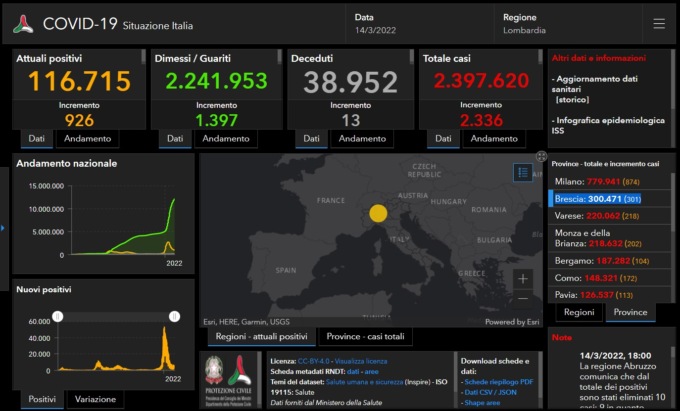Click the map legend list icon
680x411 pixels.
pyautogui.click(x=522, y=172)
